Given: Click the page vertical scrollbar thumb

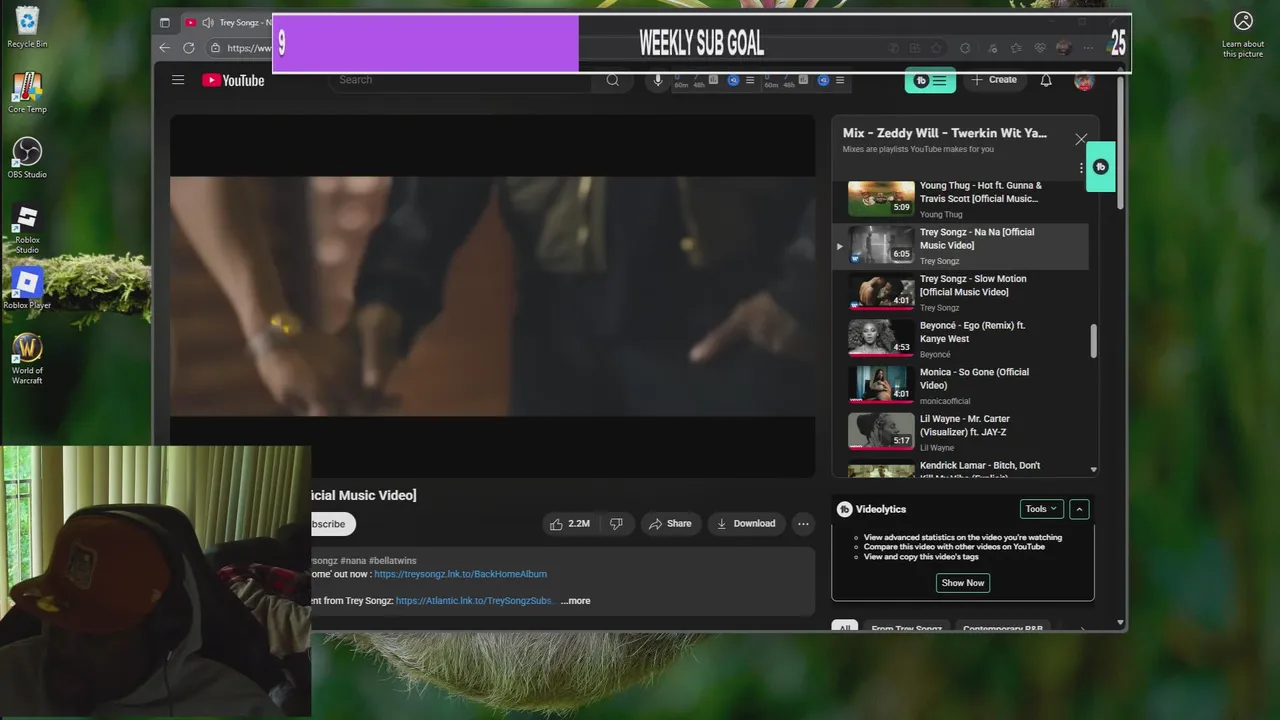Looking at the screenshot, I should [x=1121, y=142].
